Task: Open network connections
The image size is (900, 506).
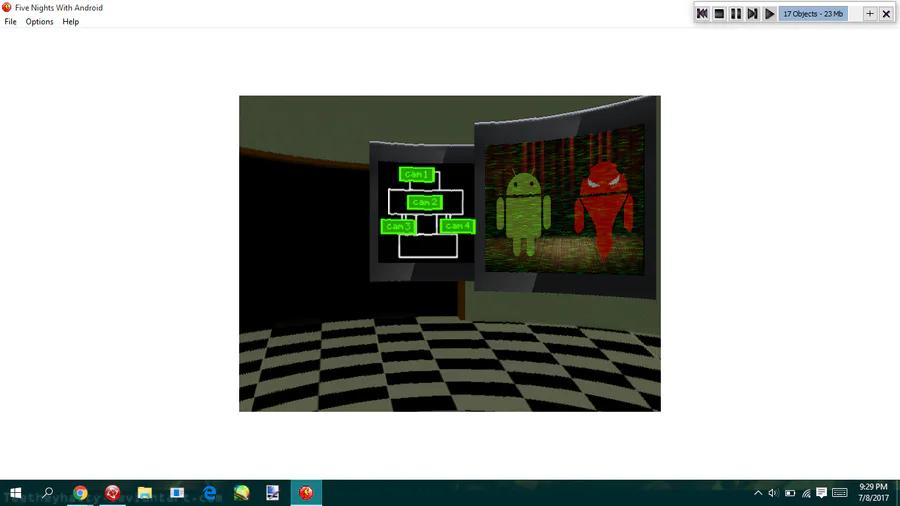Action: click(806, 493)
